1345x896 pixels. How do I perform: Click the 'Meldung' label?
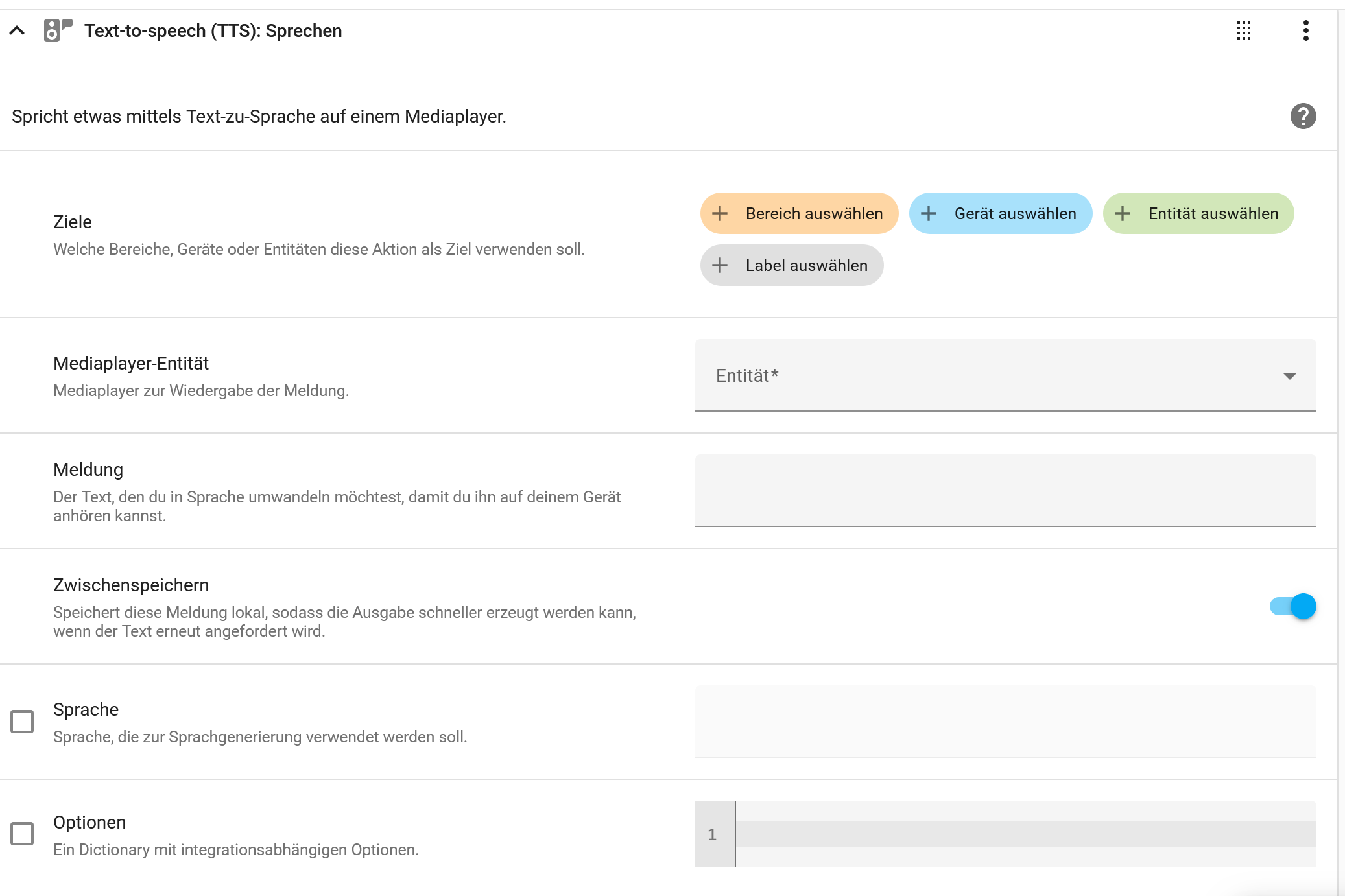pos(88,469)
